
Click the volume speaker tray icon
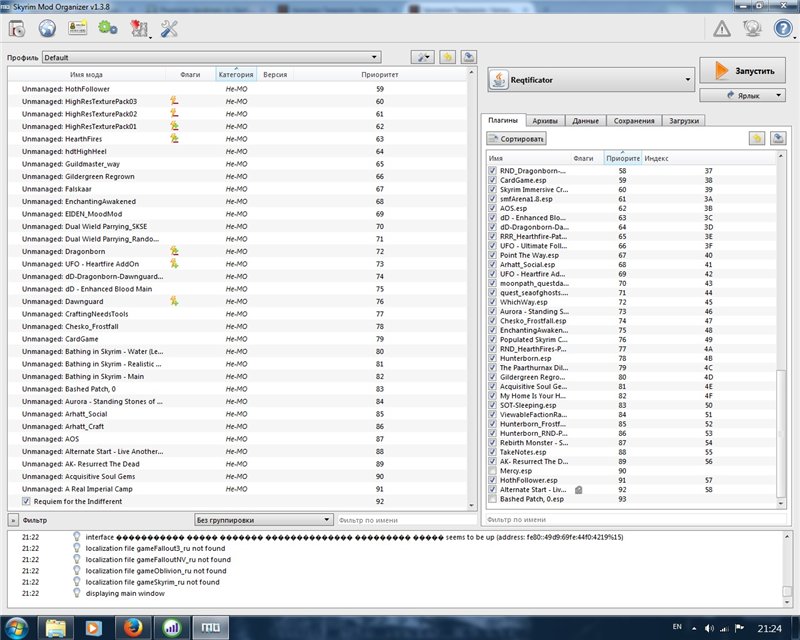coord(709,628)
